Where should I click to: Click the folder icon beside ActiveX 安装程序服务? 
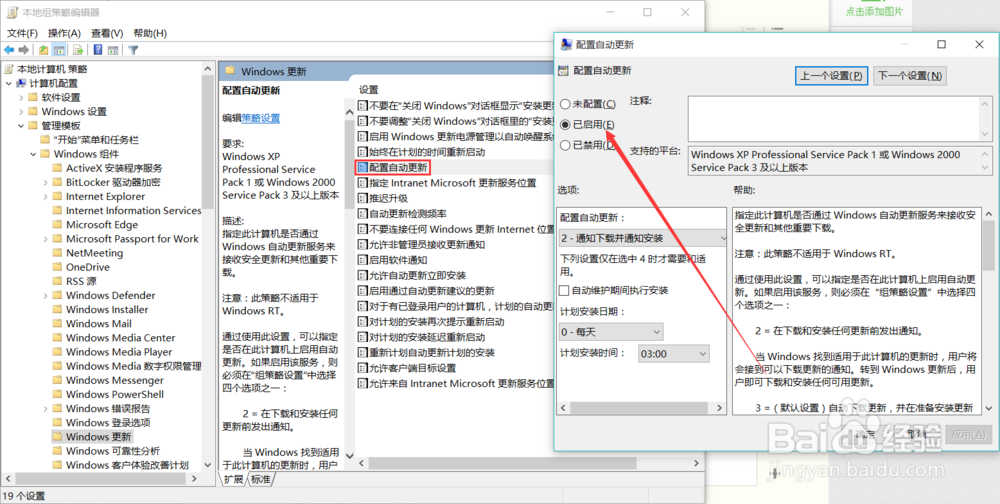[x=57, y=168]
